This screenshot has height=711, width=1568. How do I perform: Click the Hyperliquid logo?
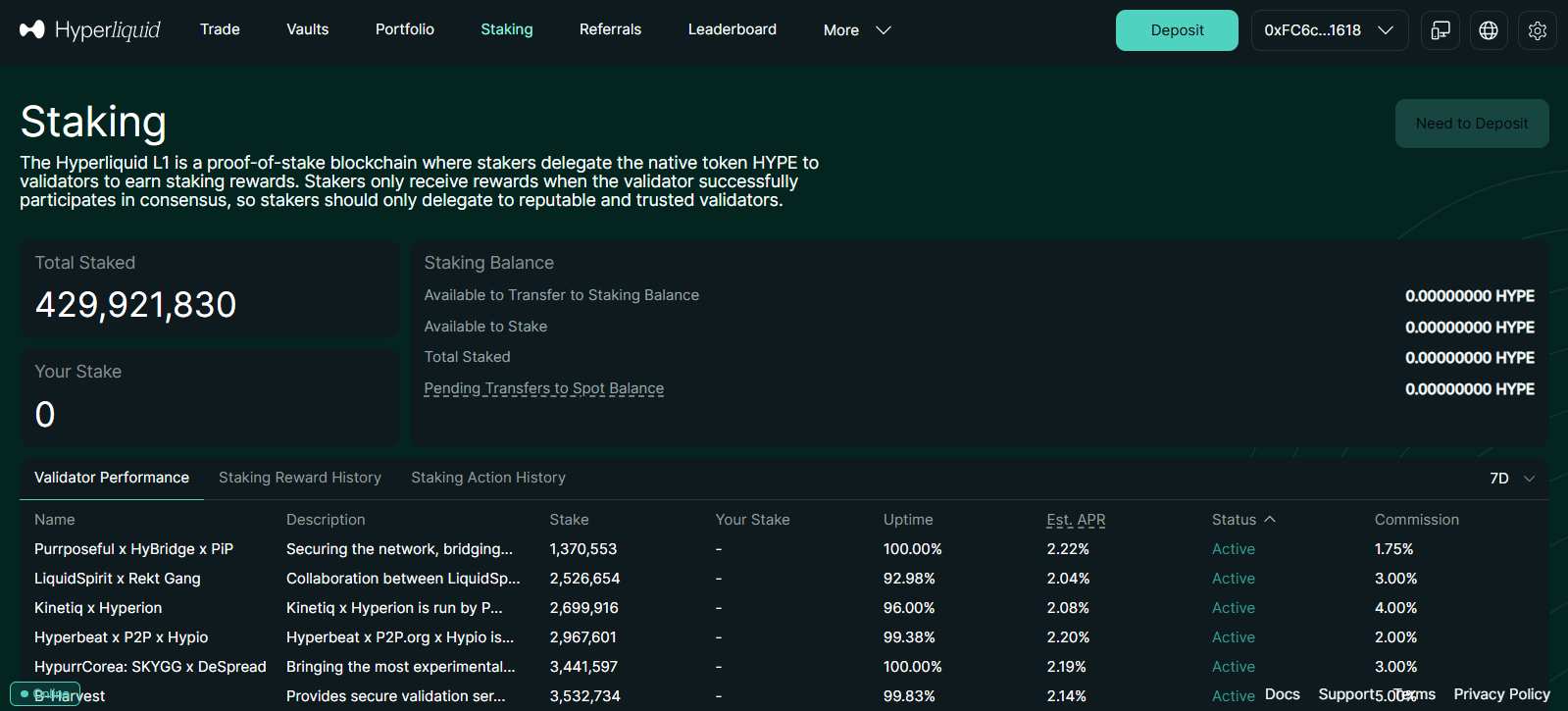(x=90, y=29)
